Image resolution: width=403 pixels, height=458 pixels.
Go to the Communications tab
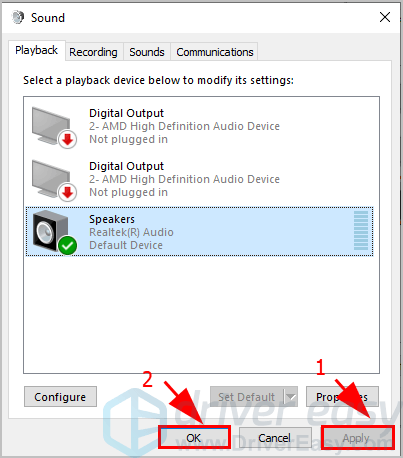tap(215, 52)
